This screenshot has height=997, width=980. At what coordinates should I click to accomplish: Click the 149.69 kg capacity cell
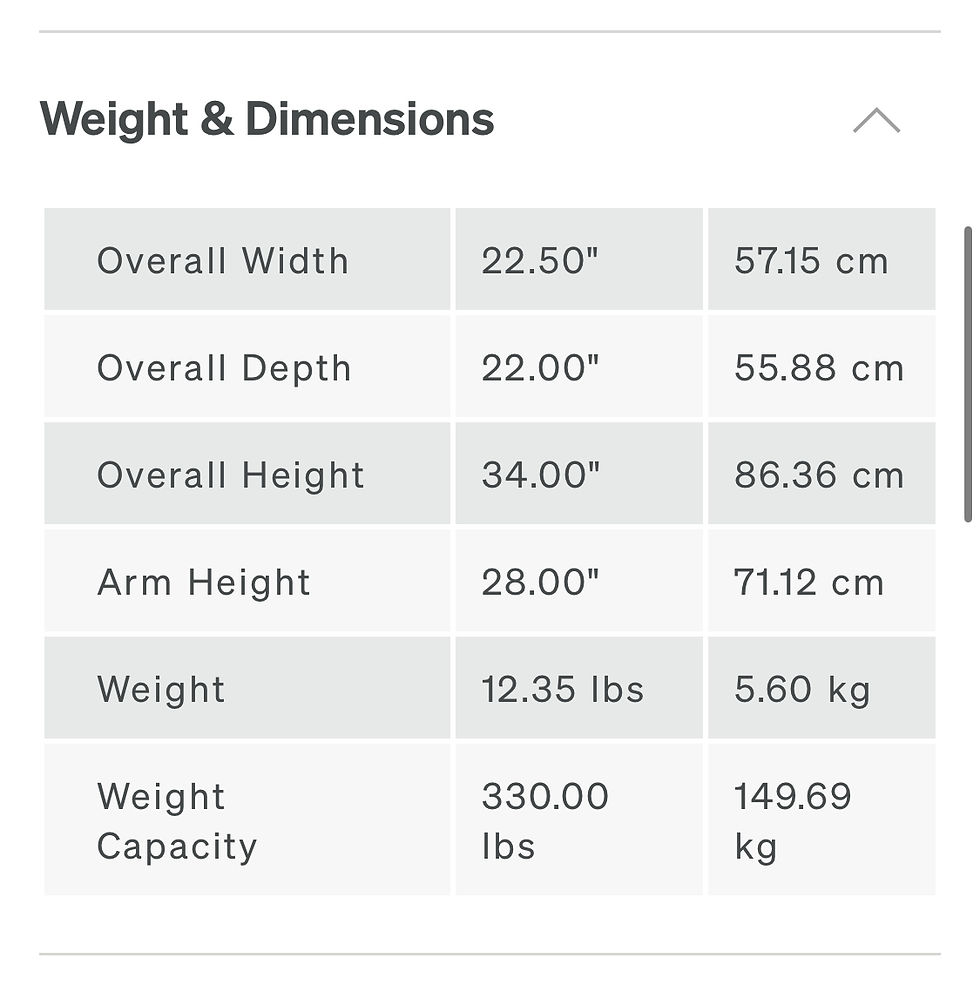(793, 821)
